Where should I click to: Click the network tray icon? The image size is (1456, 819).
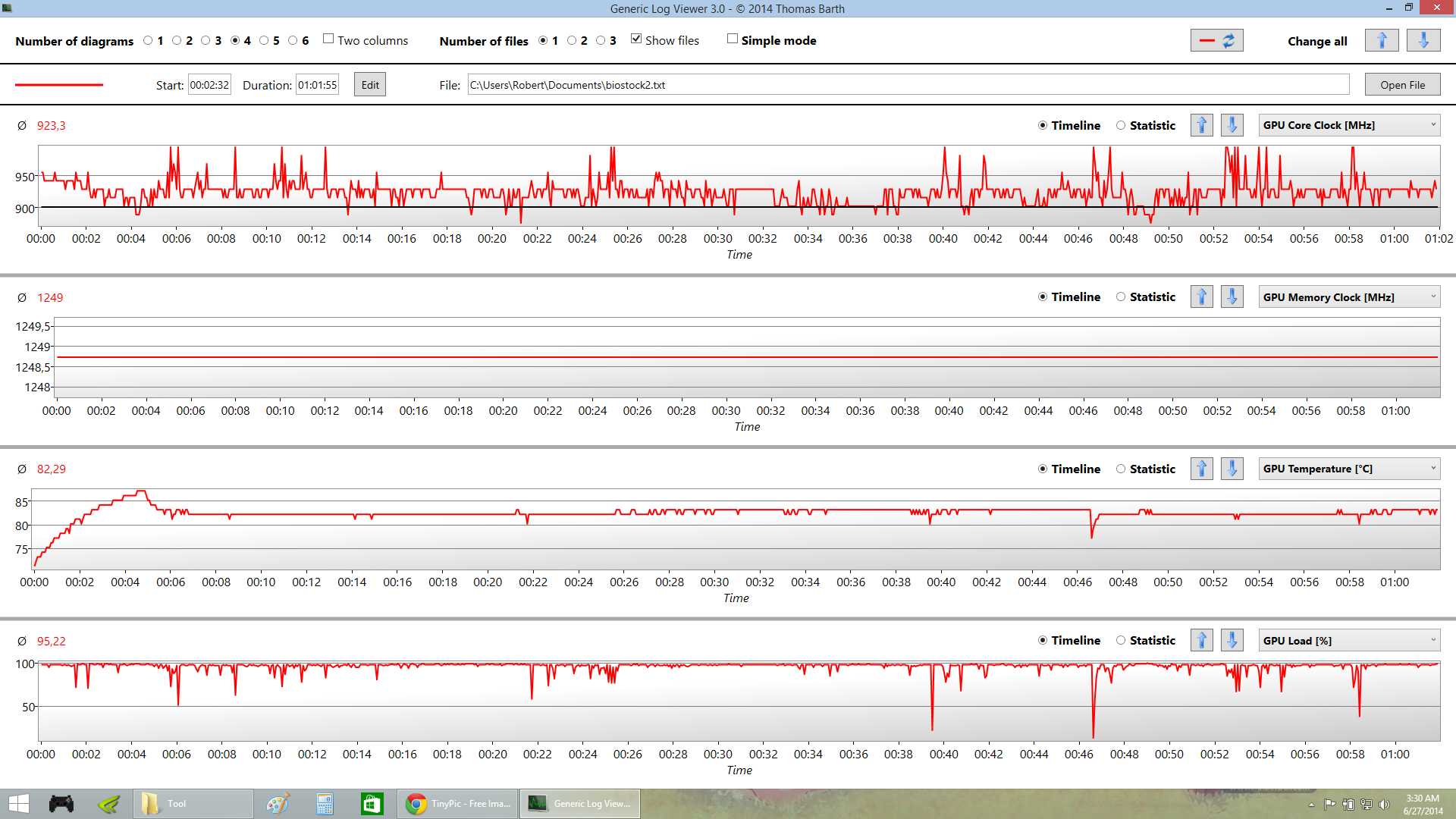tap(1366, 805)
